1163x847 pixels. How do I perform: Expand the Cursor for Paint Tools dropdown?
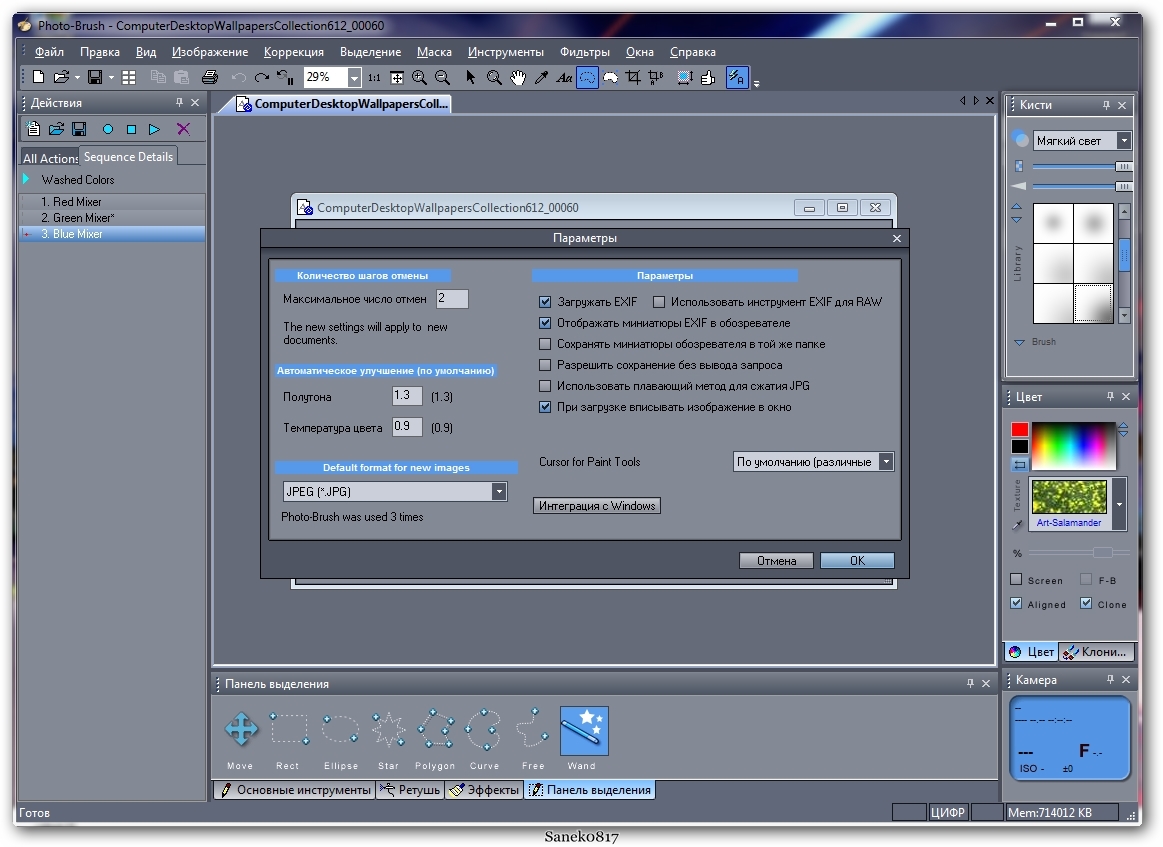click(x=885, y=462)
